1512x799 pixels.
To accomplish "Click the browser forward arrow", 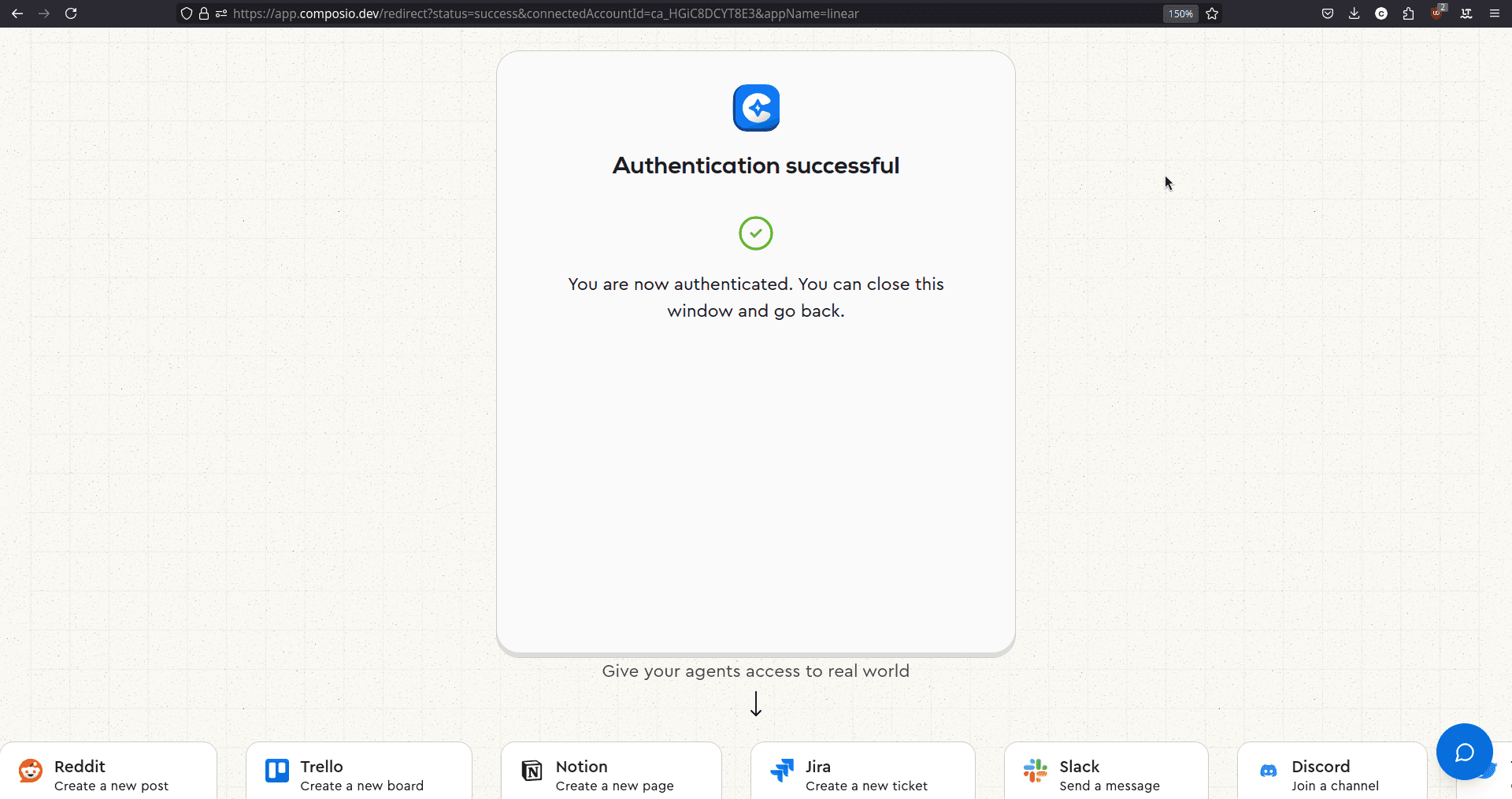I will [44, 13].
